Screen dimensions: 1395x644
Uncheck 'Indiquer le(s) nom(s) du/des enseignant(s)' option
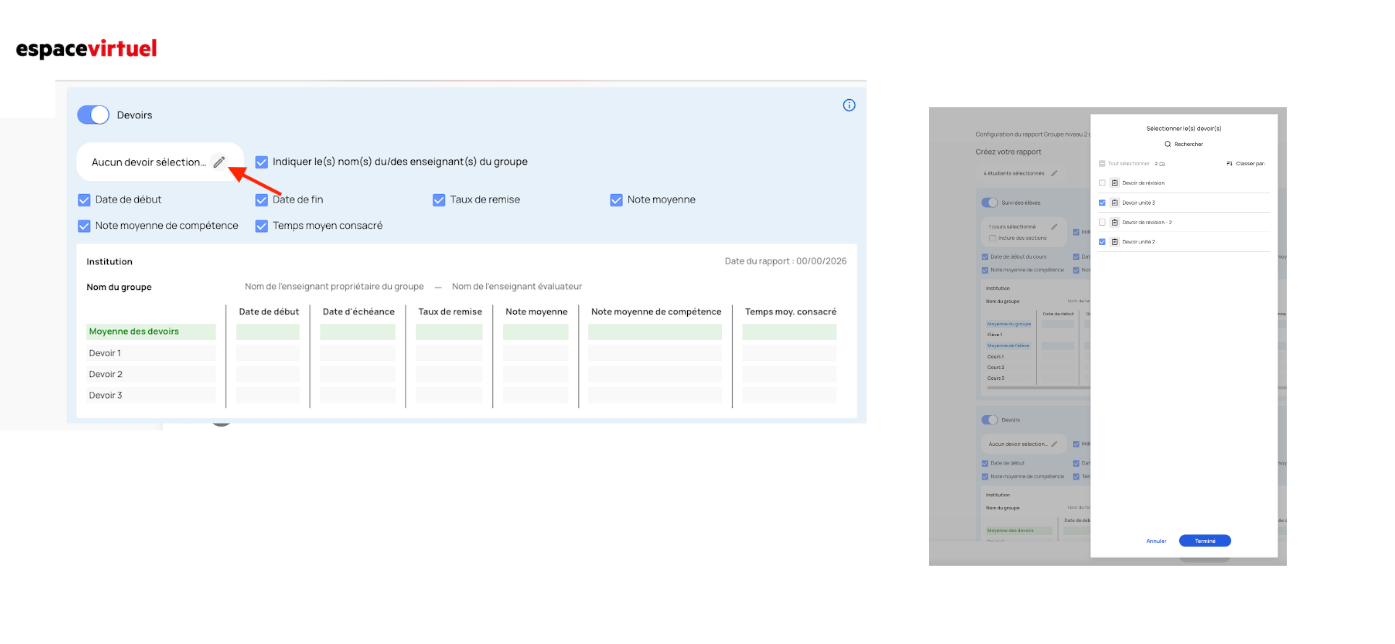coord(262,162)
